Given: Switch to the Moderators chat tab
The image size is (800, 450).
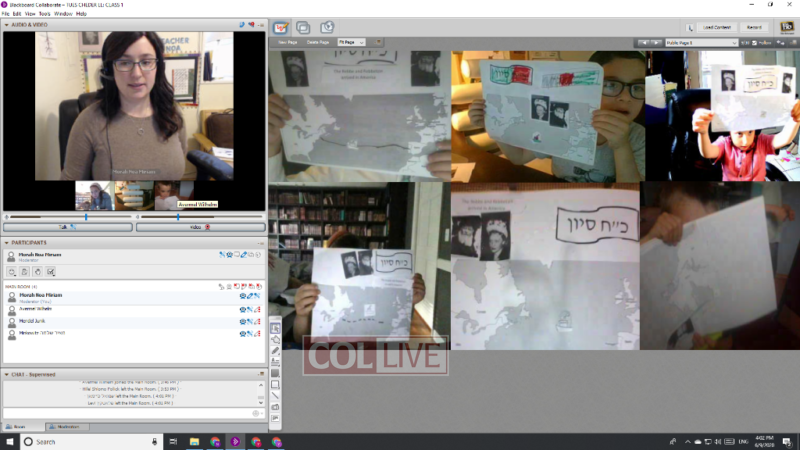Looking at the screenshot, I should 68,426.
